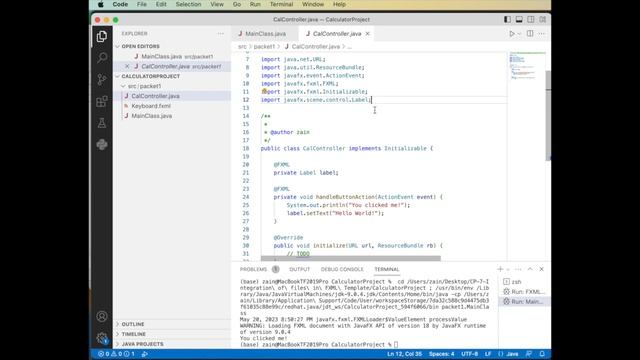Image resolution: width=640 pixels, height=360 pixels.
Task: Open the Selection menu
Action: tap(188, 4)
